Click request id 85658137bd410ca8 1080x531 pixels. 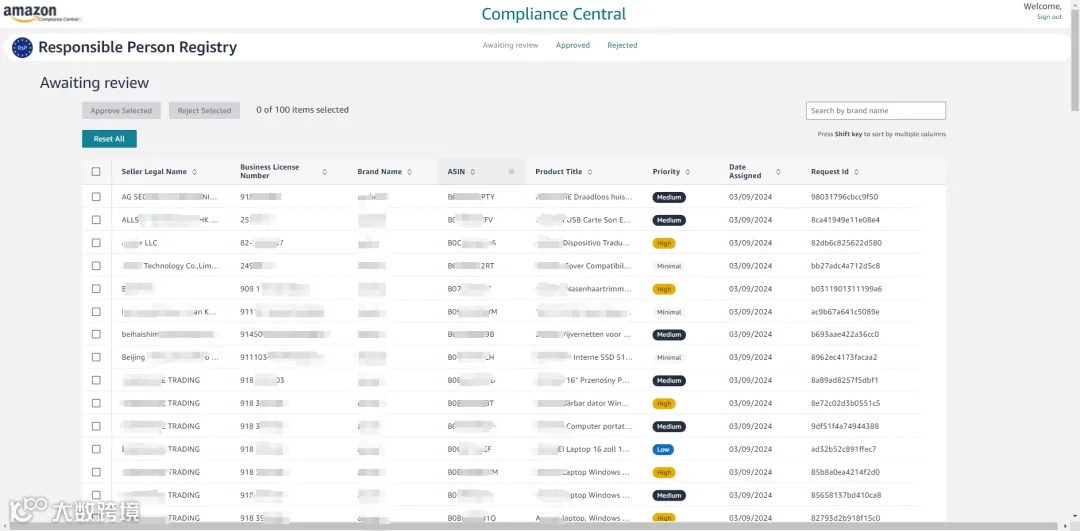click(846, 495)
